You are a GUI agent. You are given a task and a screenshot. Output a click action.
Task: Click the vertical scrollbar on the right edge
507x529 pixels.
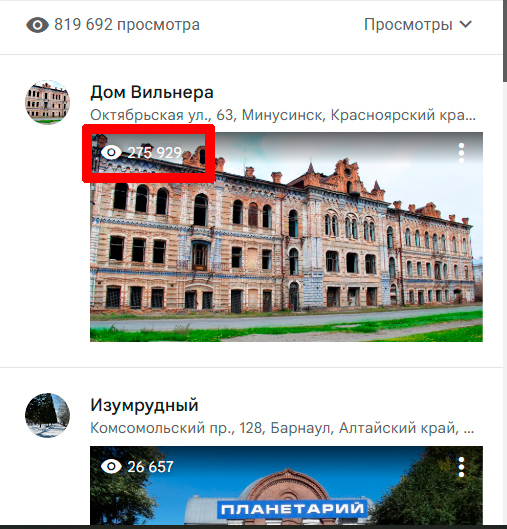click(x=505, y=40)
